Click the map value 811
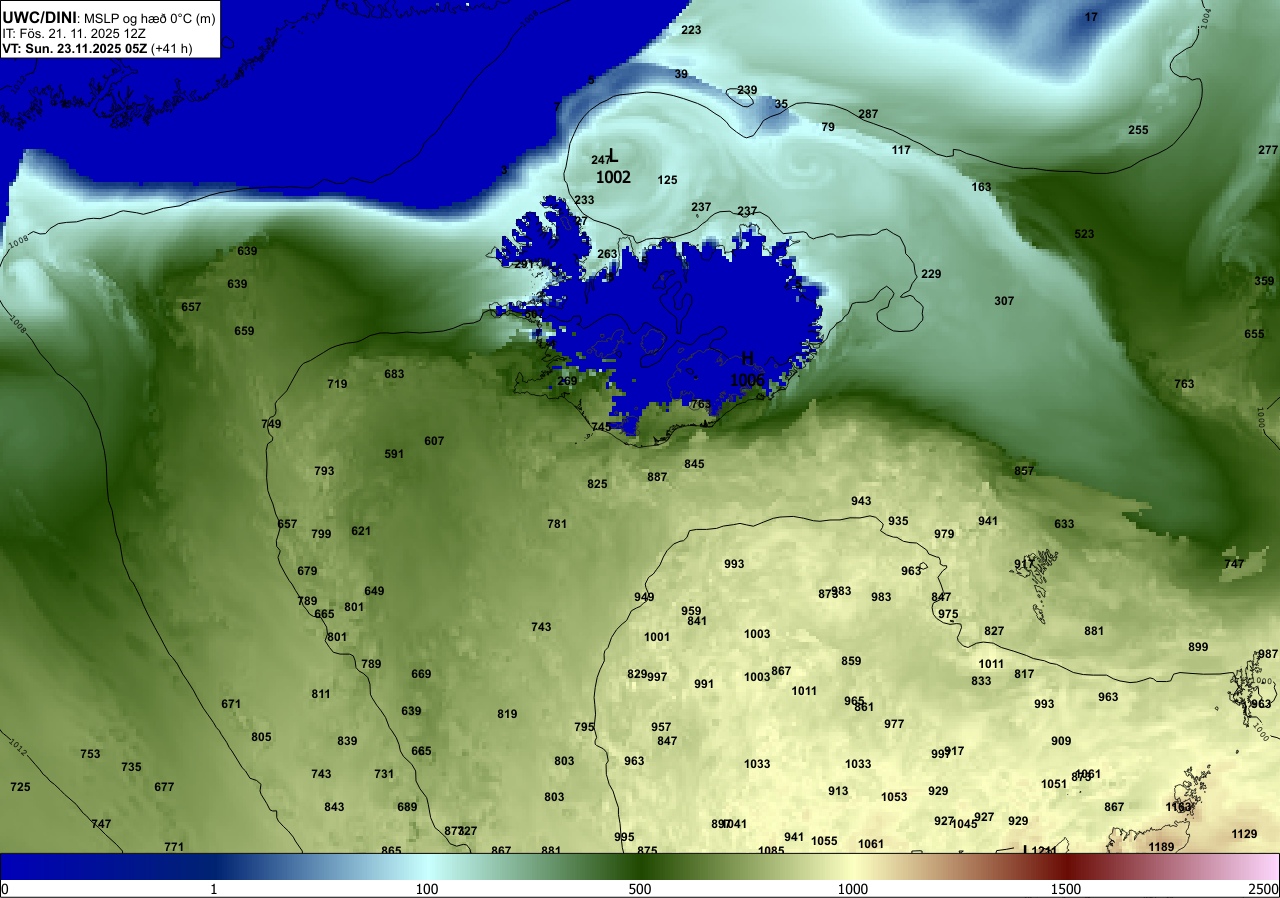Viewport: 1280px width, 898px height. point(321,694)
